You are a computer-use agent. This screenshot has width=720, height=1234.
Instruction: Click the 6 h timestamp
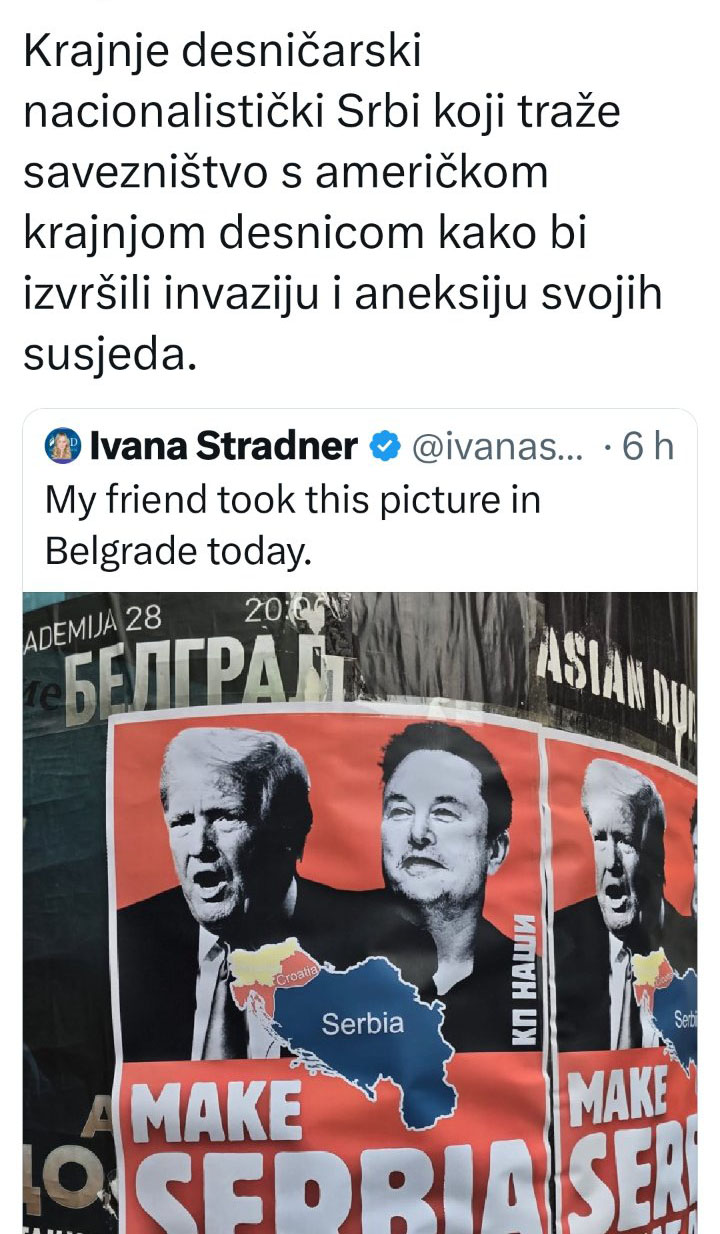[648, 447]
